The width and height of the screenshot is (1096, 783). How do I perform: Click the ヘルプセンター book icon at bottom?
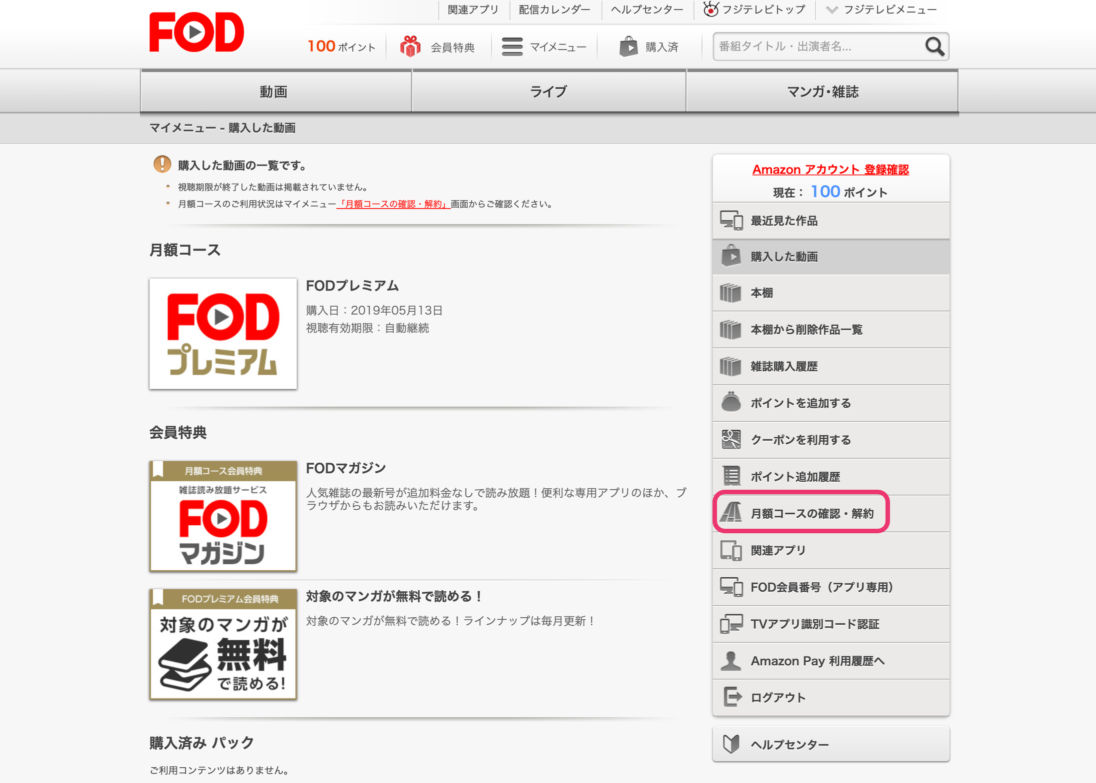click(x=731, y=744)
